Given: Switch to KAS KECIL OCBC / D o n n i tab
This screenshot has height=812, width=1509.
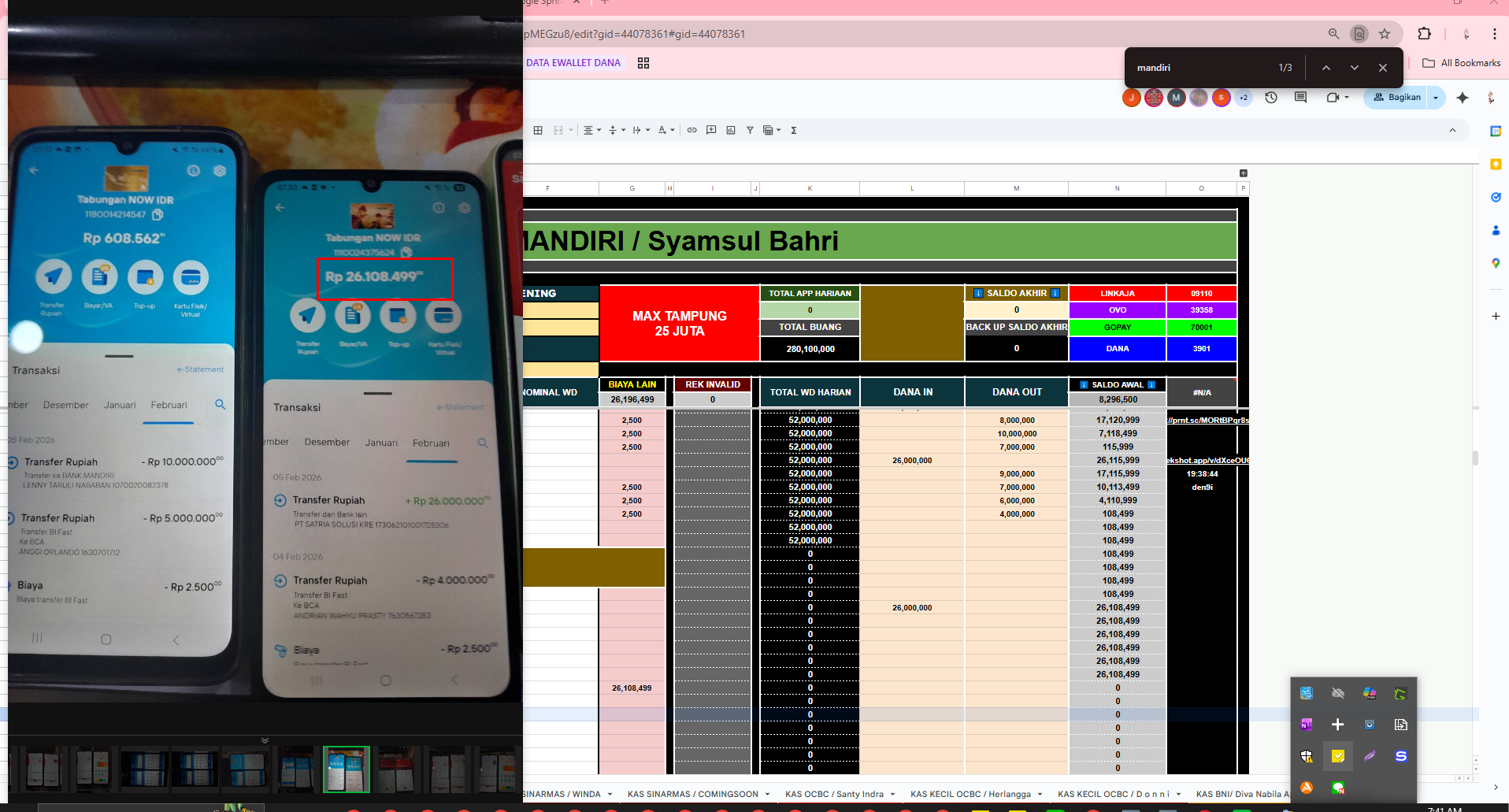Looking at the screenshot, I should (x=1113, y=794).
